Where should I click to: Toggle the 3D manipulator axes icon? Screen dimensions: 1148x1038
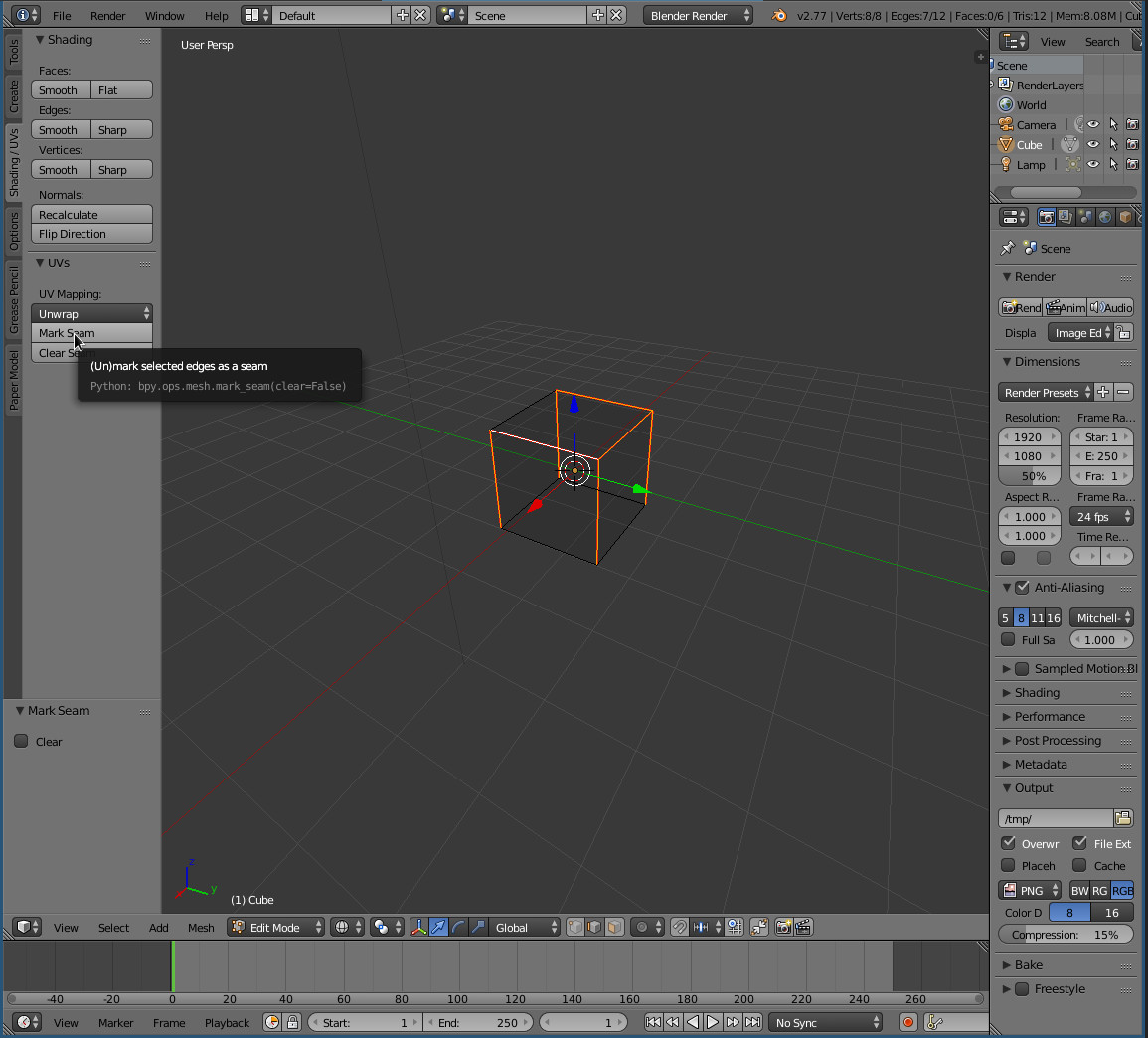[x=418, y=927]
